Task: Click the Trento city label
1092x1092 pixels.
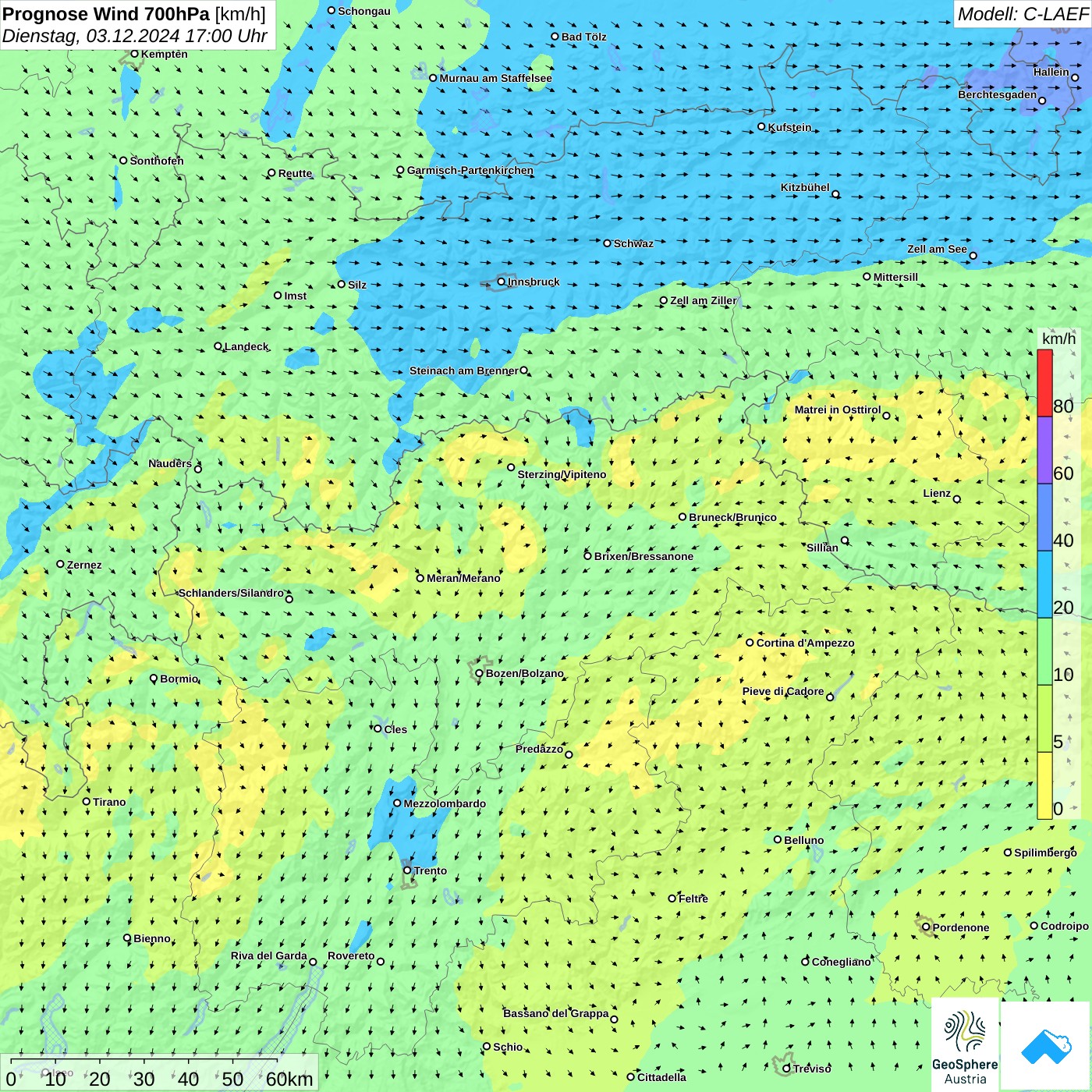Action: tap(431, 870)
